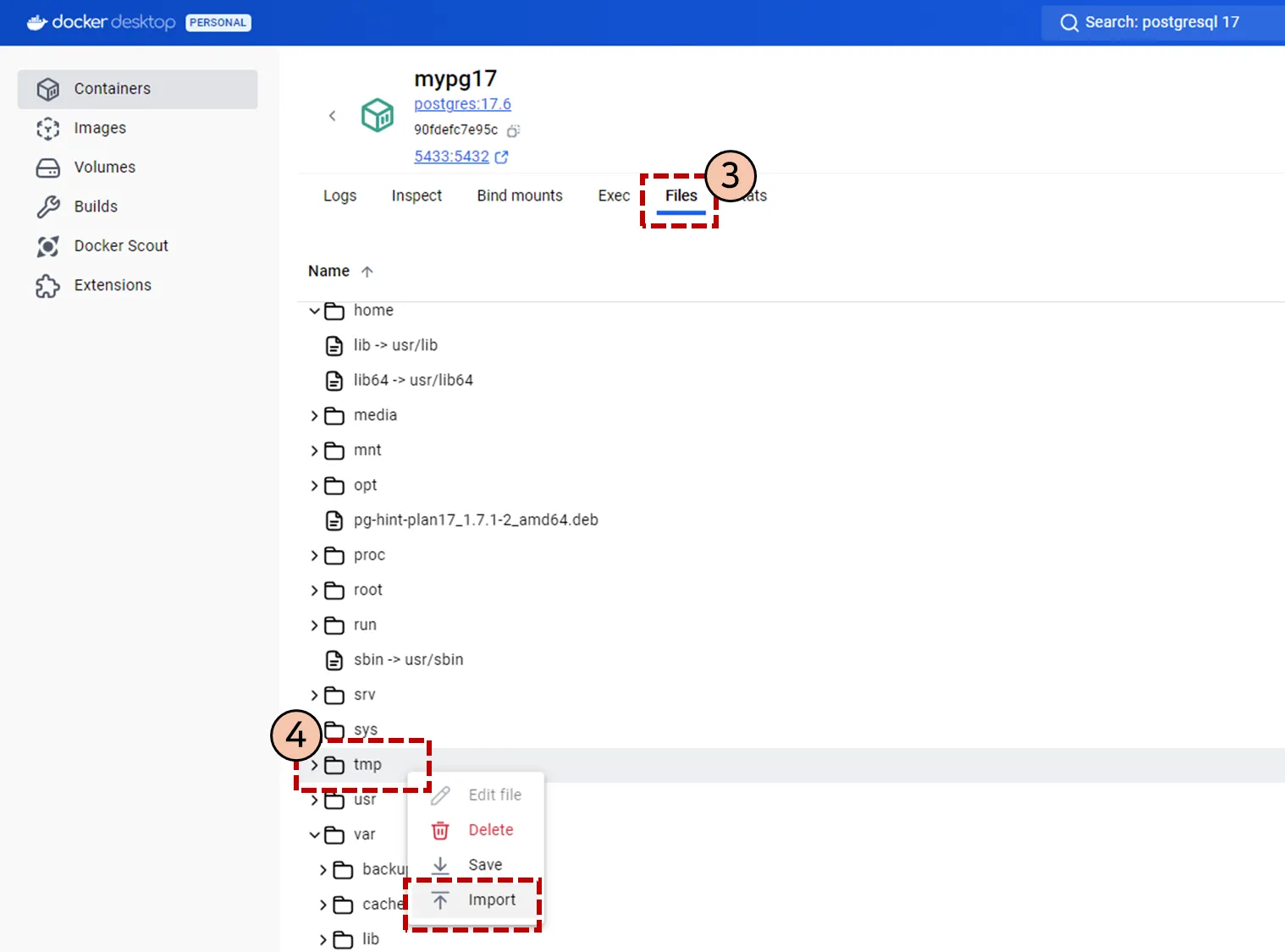Choose Edit file in the context menu

476,795
